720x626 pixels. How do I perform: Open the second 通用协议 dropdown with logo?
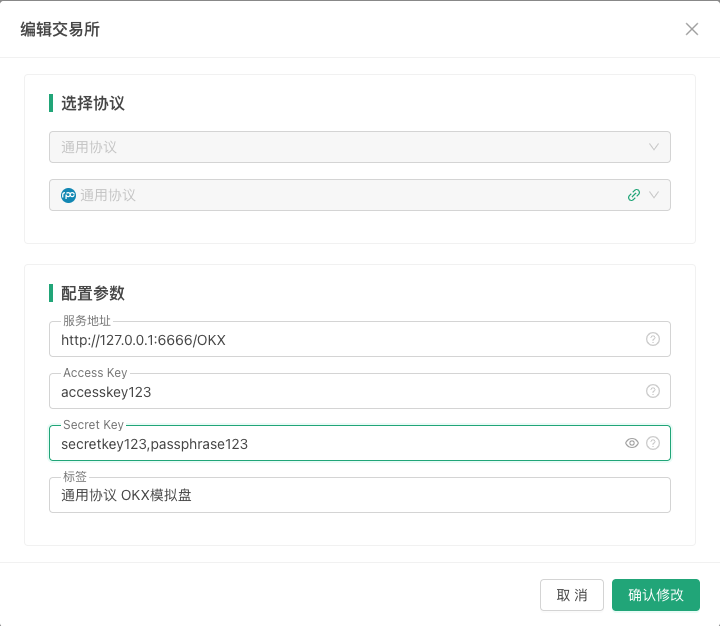pyautogui.click(x=340, y=196)
